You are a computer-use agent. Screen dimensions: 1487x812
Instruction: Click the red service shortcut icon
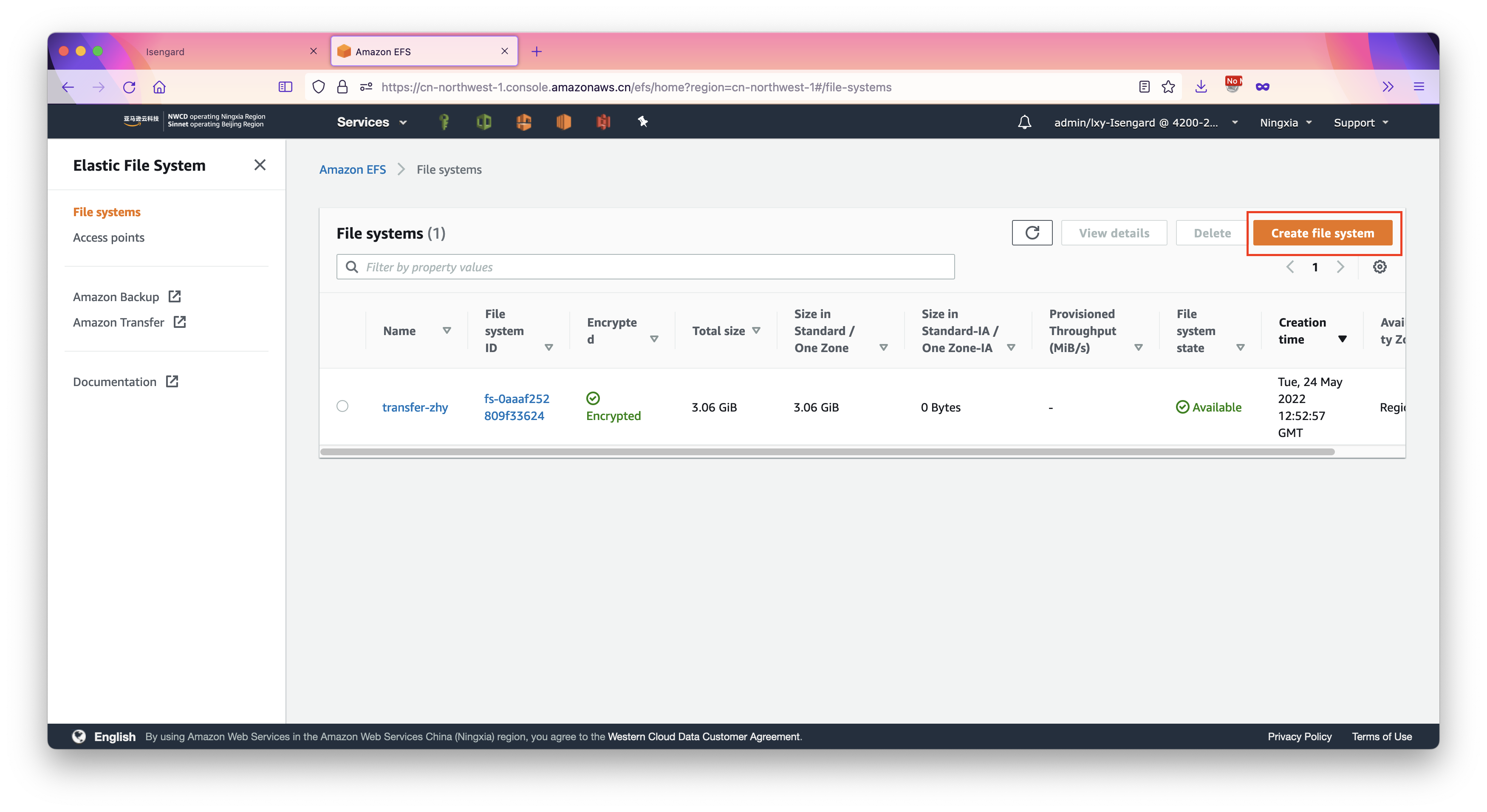603,122
